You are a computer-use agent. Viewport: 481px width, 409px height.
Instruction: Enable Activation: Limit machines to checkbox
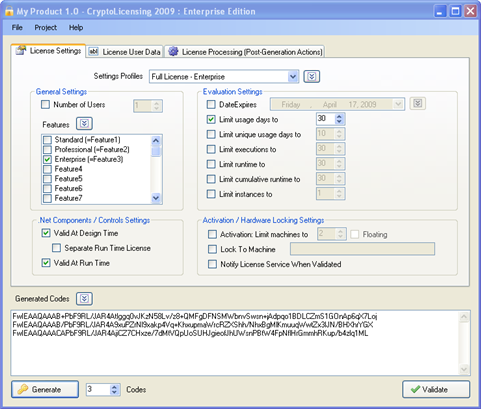click(x=212, y=234)
